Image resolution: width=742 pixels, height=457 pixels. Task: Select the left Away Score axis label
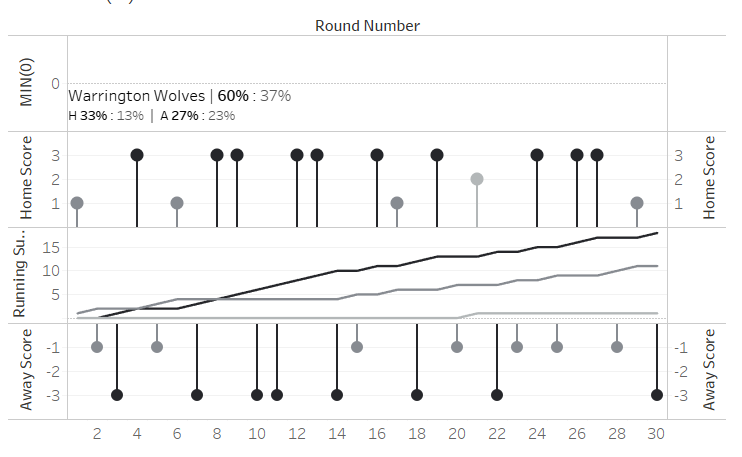pyautogui.click(x=28, y=370)
